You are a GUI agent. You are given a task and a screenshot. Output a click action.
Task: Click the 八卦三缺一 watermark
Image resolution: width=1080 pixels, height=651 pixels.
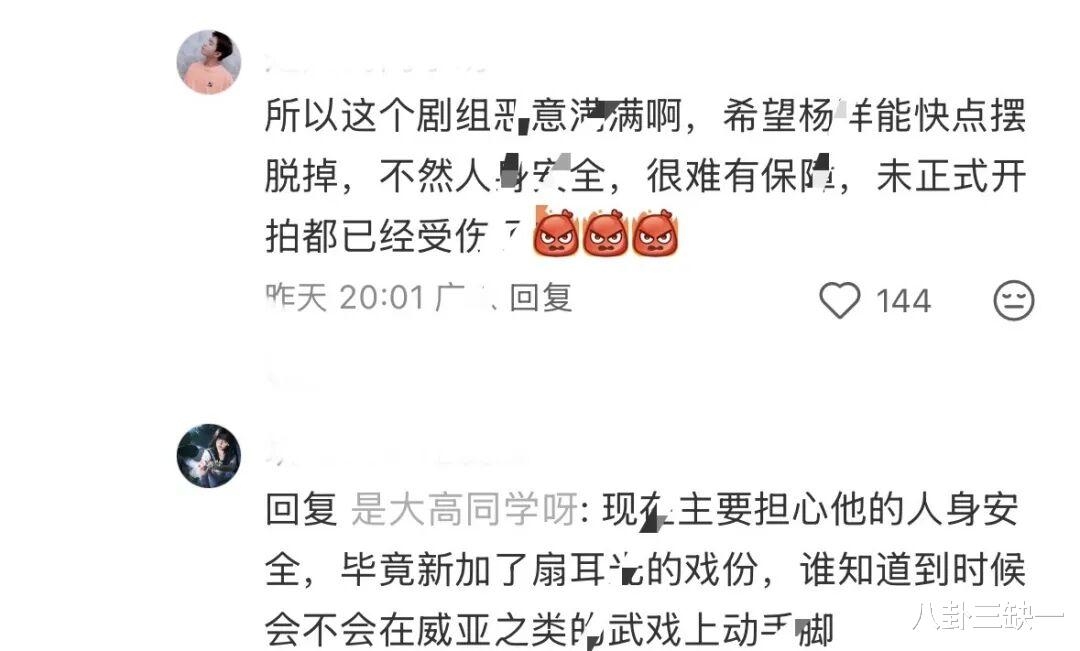(988, 617)
